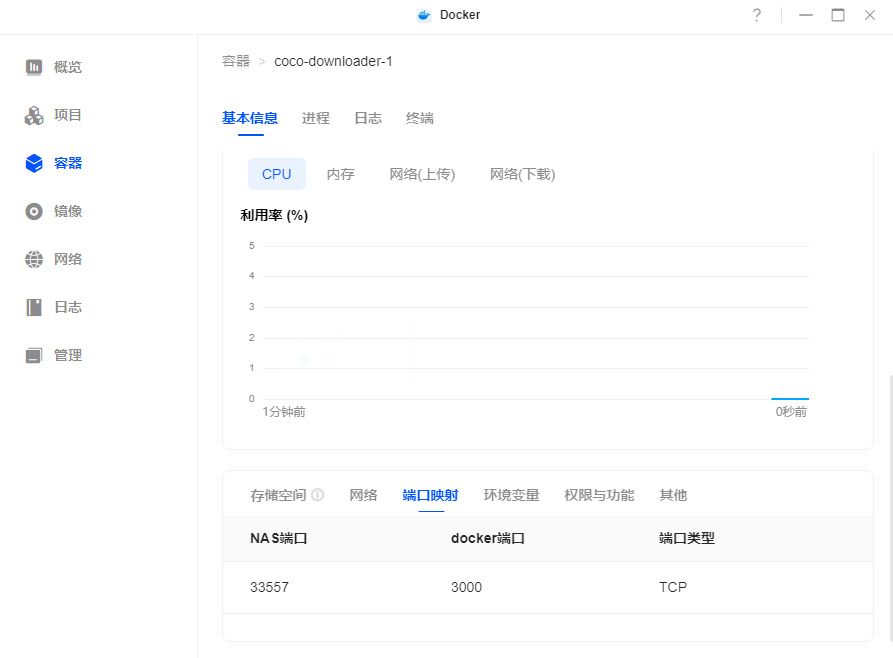Select the CPU chart tab

tap(277, 174)
